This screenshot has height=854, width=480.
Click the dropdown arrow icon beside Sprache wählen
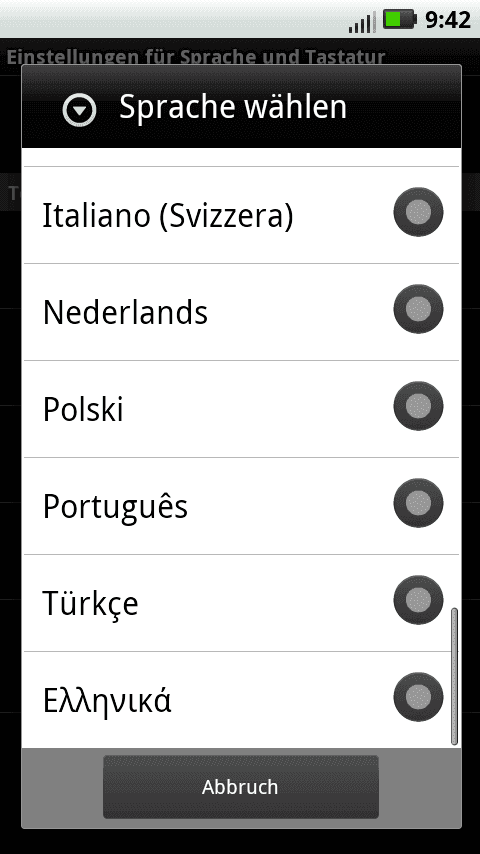pyautogui.click(x=80, y=110)
